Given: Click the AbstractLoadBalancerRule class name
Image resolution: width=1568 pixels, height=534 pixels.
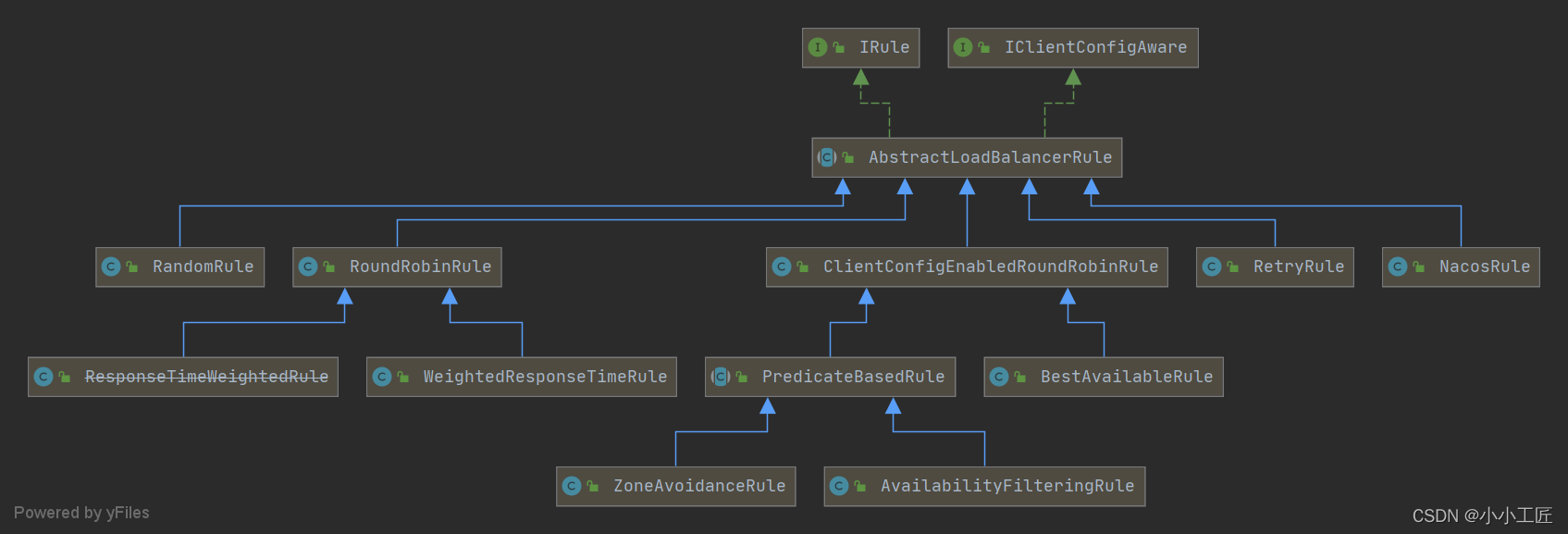Looking at the screenshot, I should [990, 157].
